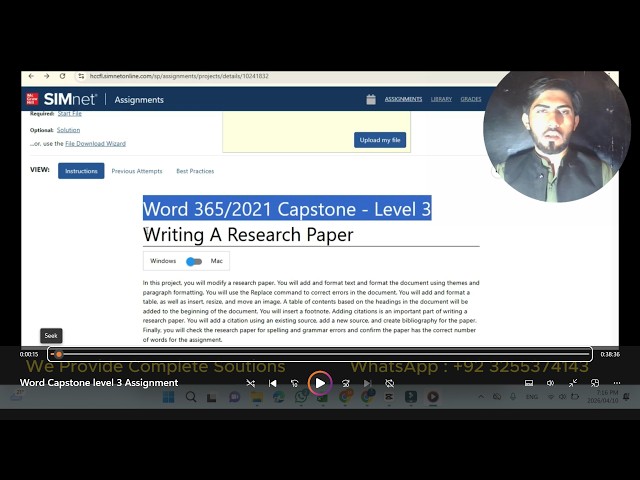Click the McGraw Hill SIMnet logo
The image size is (640, 480).
(x=61, y=99)
